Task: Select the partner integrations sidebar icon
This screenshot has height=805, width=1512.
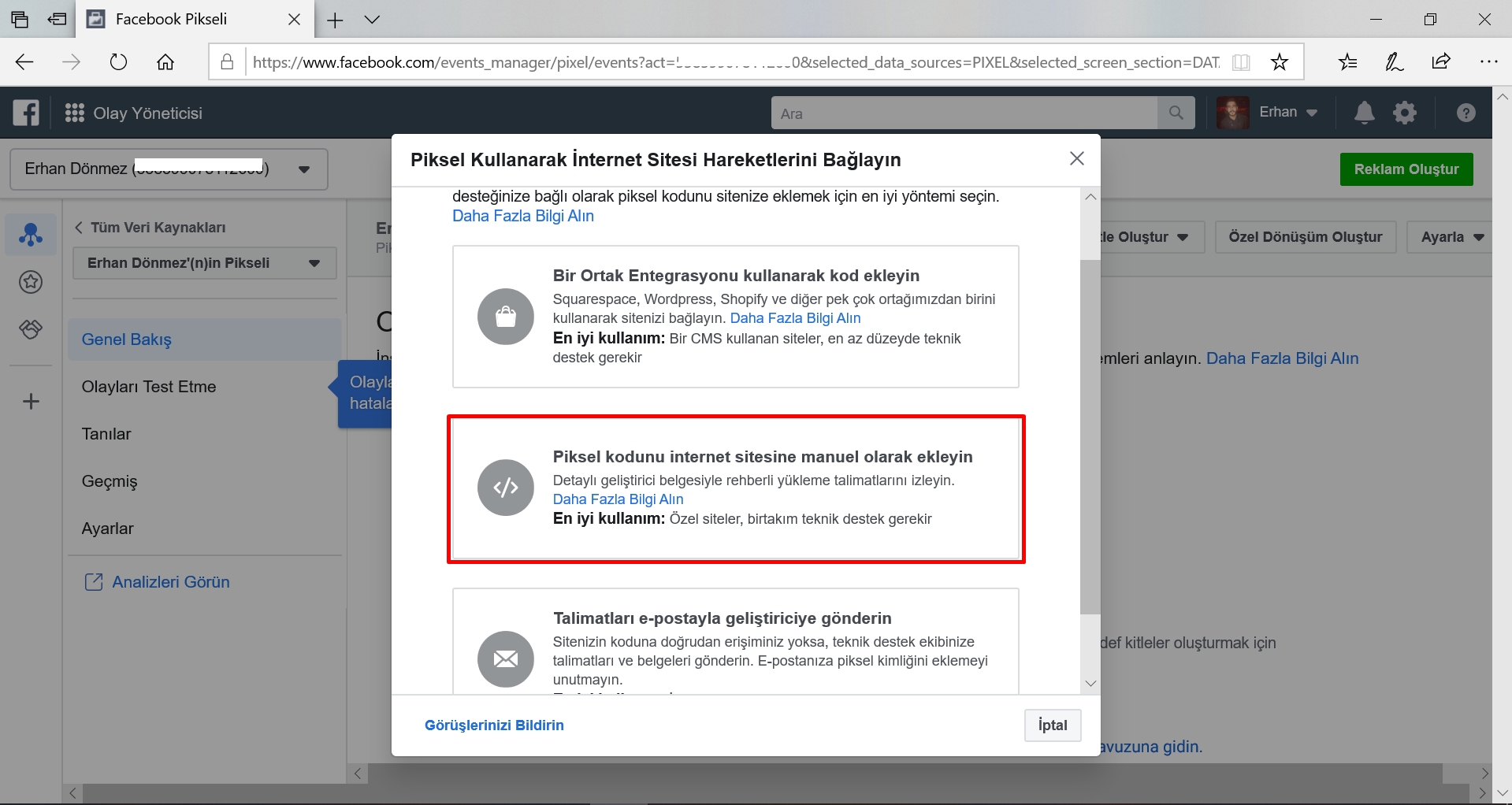Action: point(31,328)
